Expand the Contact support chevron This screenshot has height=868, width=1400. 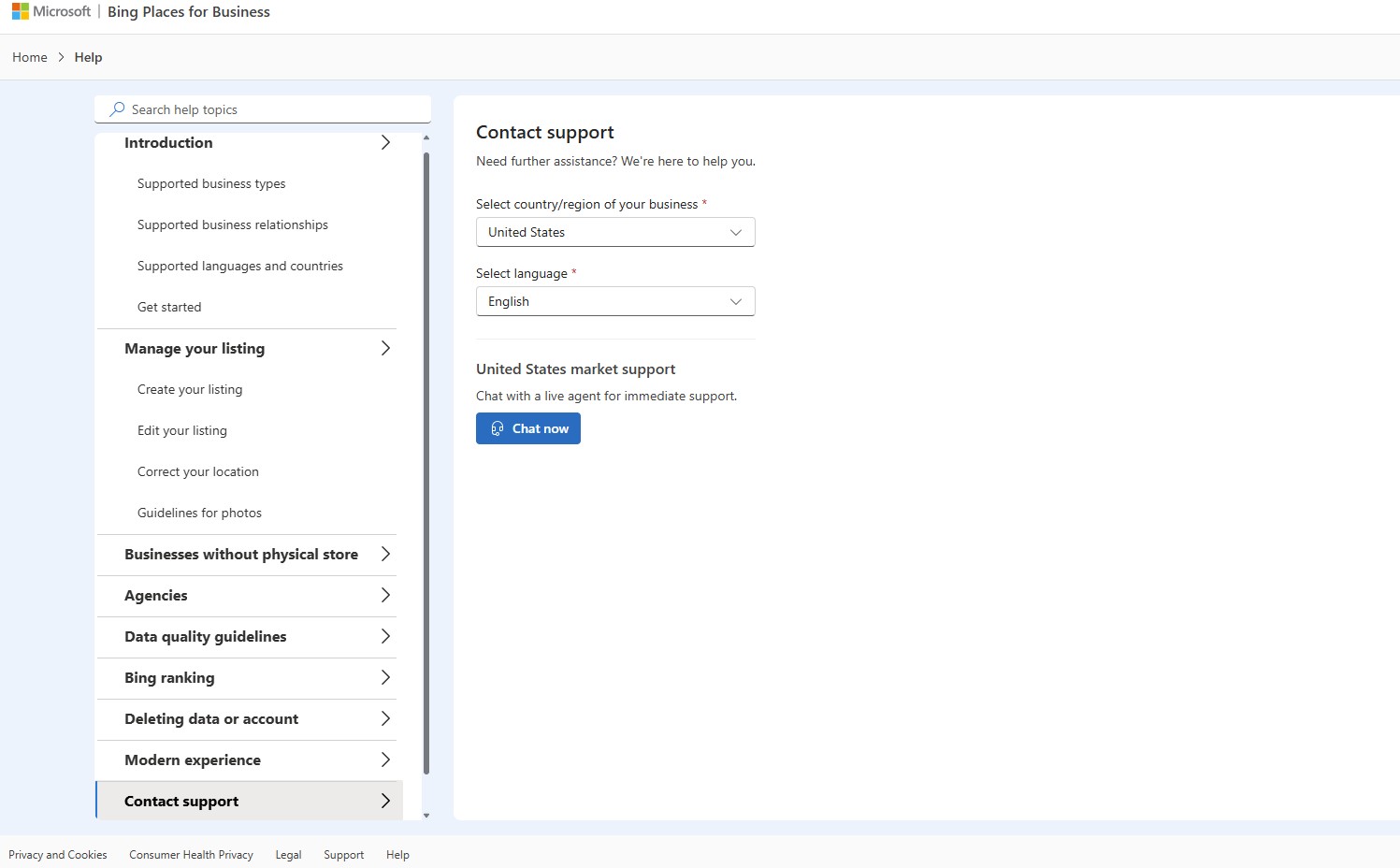tap(385, 801)
